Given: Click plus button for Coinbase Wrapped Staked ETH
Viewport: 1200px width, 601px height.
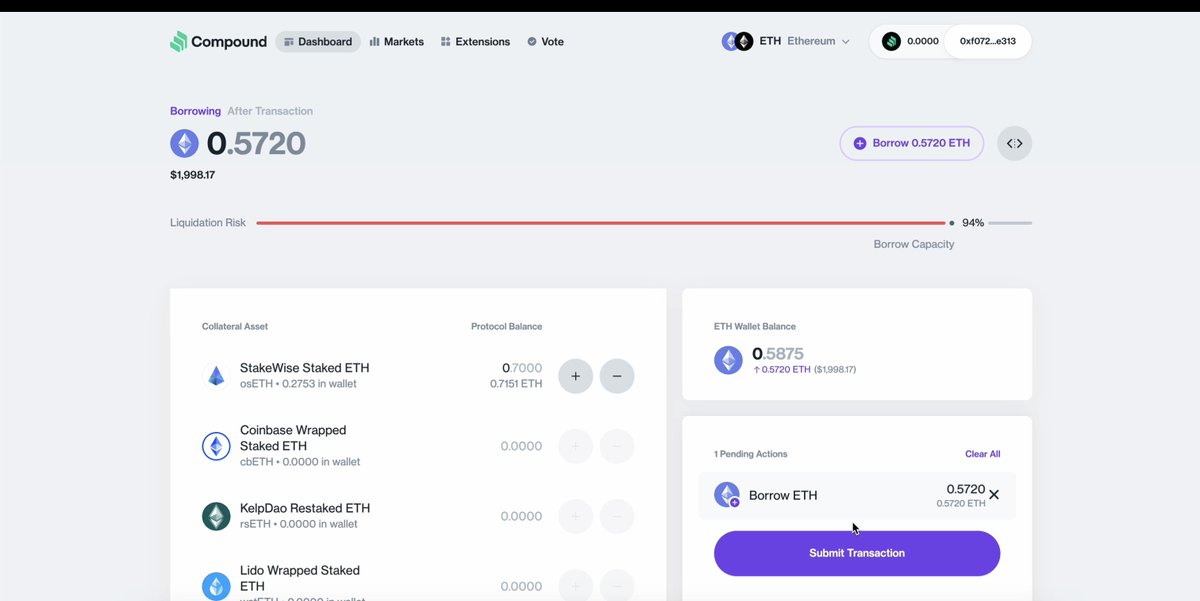Looking at the screenshot, I should (575, 446).
